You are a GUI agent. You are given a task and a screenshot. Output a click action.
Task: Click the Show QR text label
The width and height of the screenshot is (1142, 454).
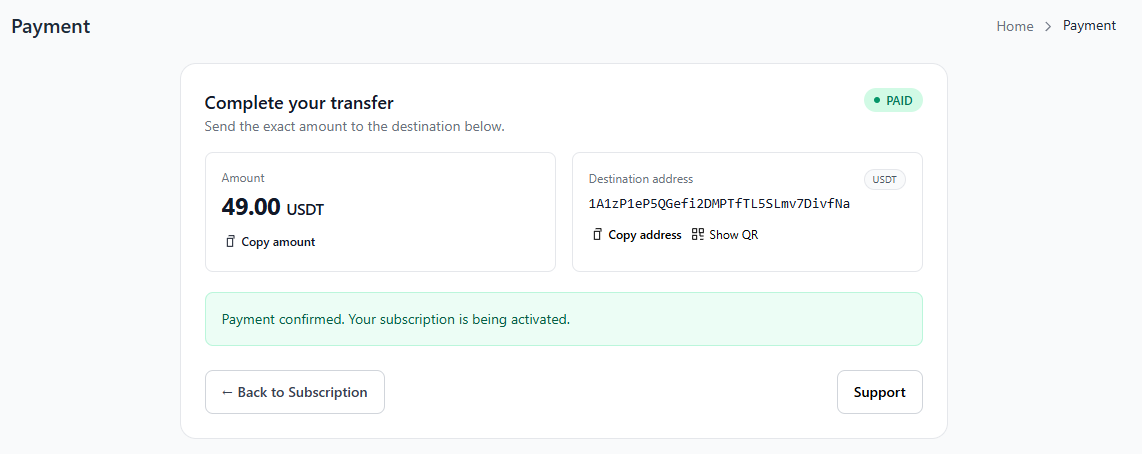[734, 235]
